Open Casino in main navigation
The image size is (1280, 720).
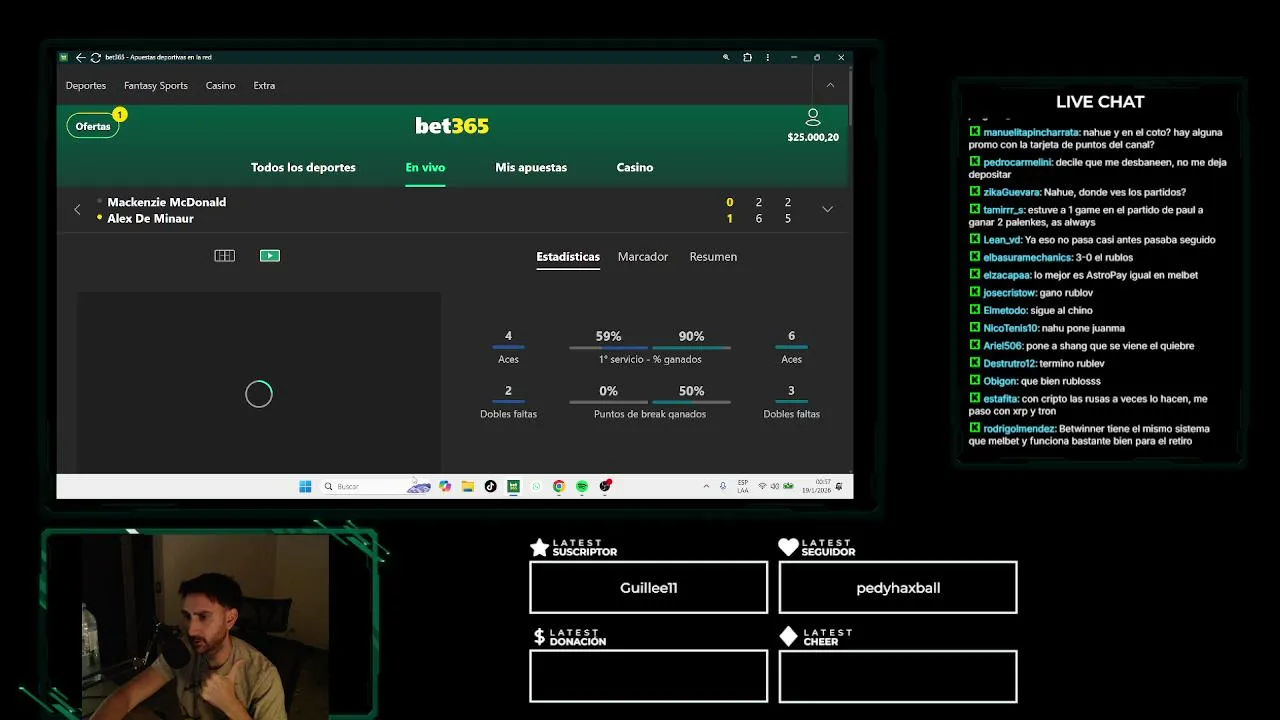(635, 167)
